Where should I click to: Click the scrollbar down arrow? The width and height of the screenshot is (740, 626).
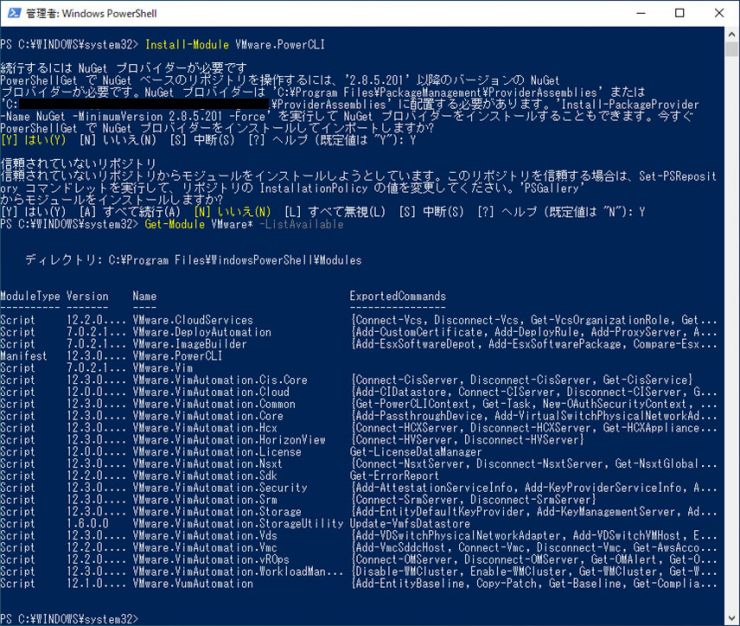pyautogui.click(x=732, y=618)
